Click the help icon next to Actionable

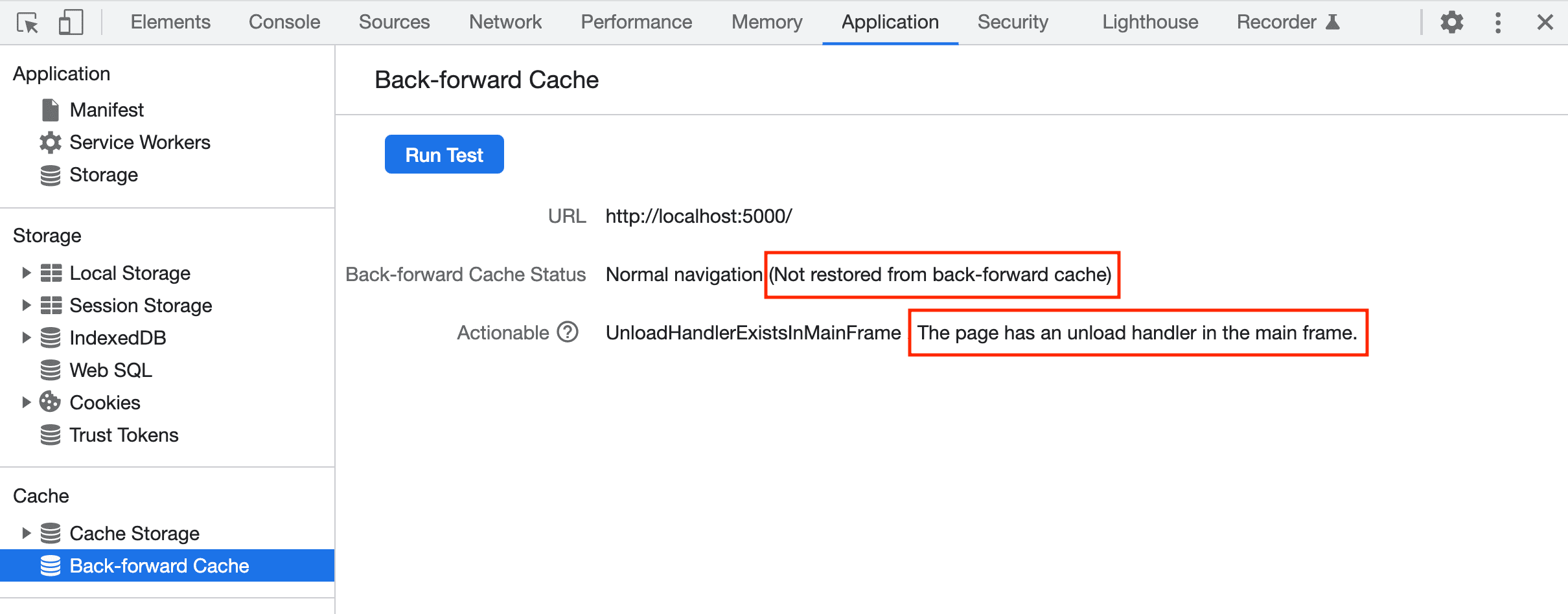pyautogui.click(x=567, y=332)
